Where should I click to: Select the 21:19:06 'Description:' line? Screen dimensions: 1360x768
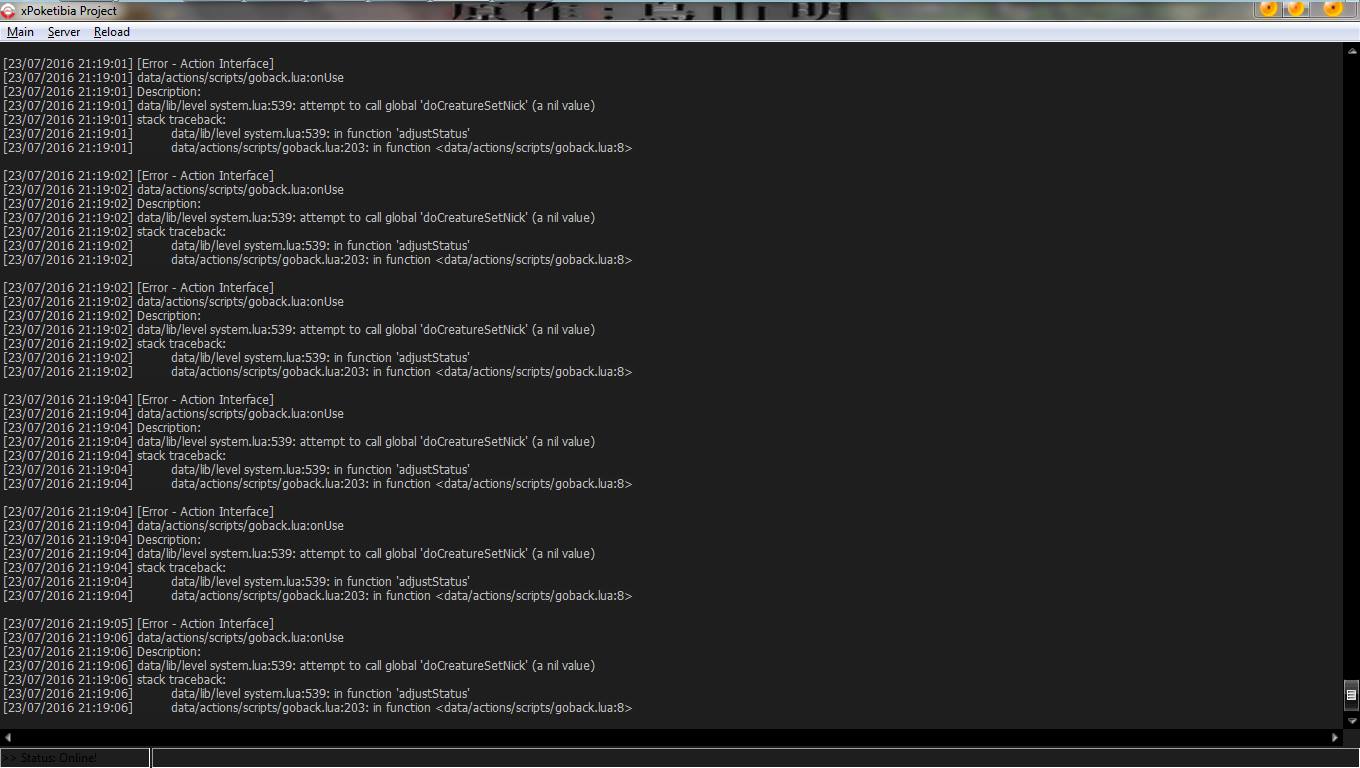[102, 652]
